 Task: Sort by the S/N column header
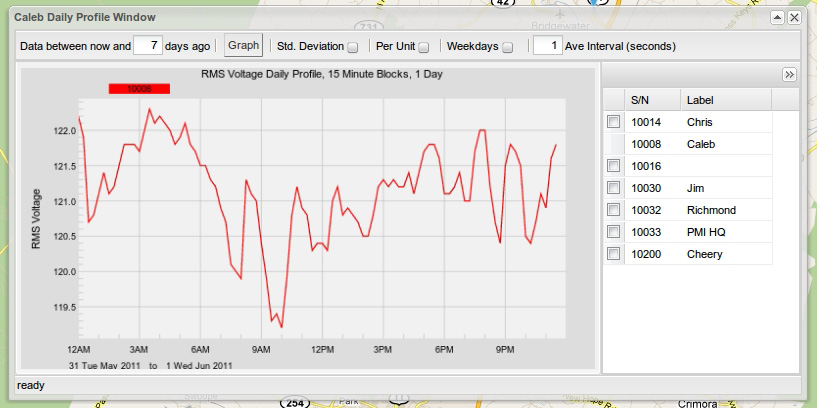(652, 100)
